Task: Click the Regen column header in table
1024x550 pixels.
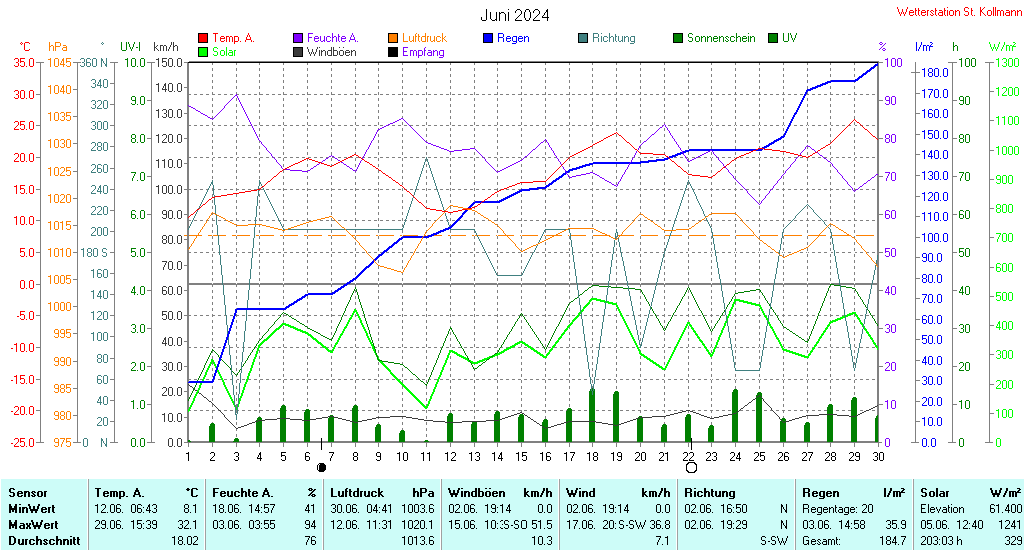Action: [x=821, y=493]
